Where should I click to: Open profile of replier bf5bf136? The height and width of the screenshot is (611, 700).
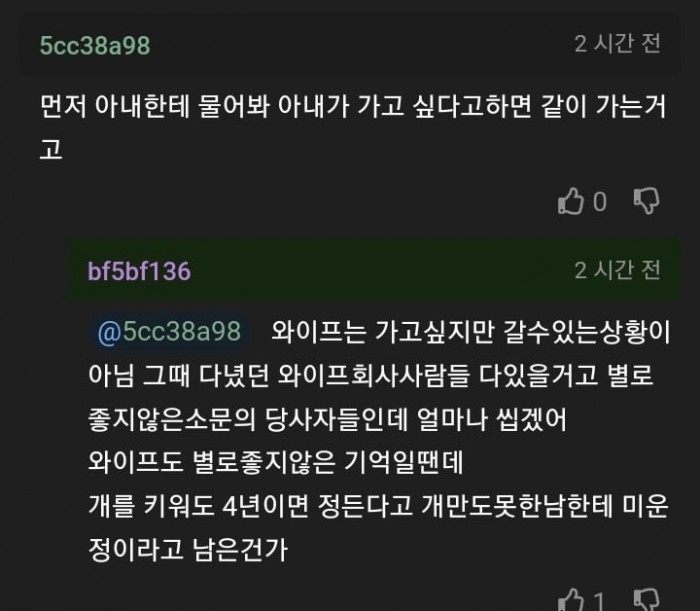point(139,271)
